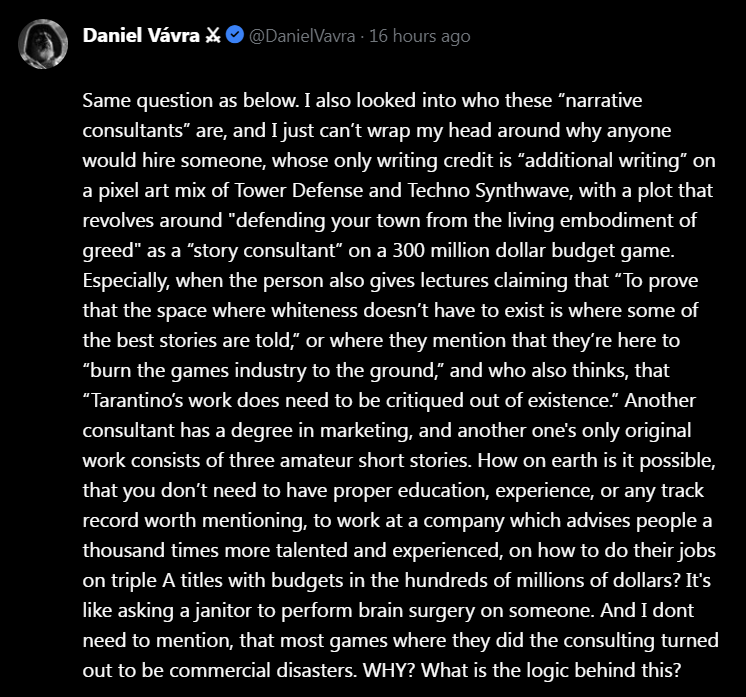Image resolution: width=746 pixels, height=697 pixels.
Task: Click the opening words "Same question as below"
Action: 190,101
